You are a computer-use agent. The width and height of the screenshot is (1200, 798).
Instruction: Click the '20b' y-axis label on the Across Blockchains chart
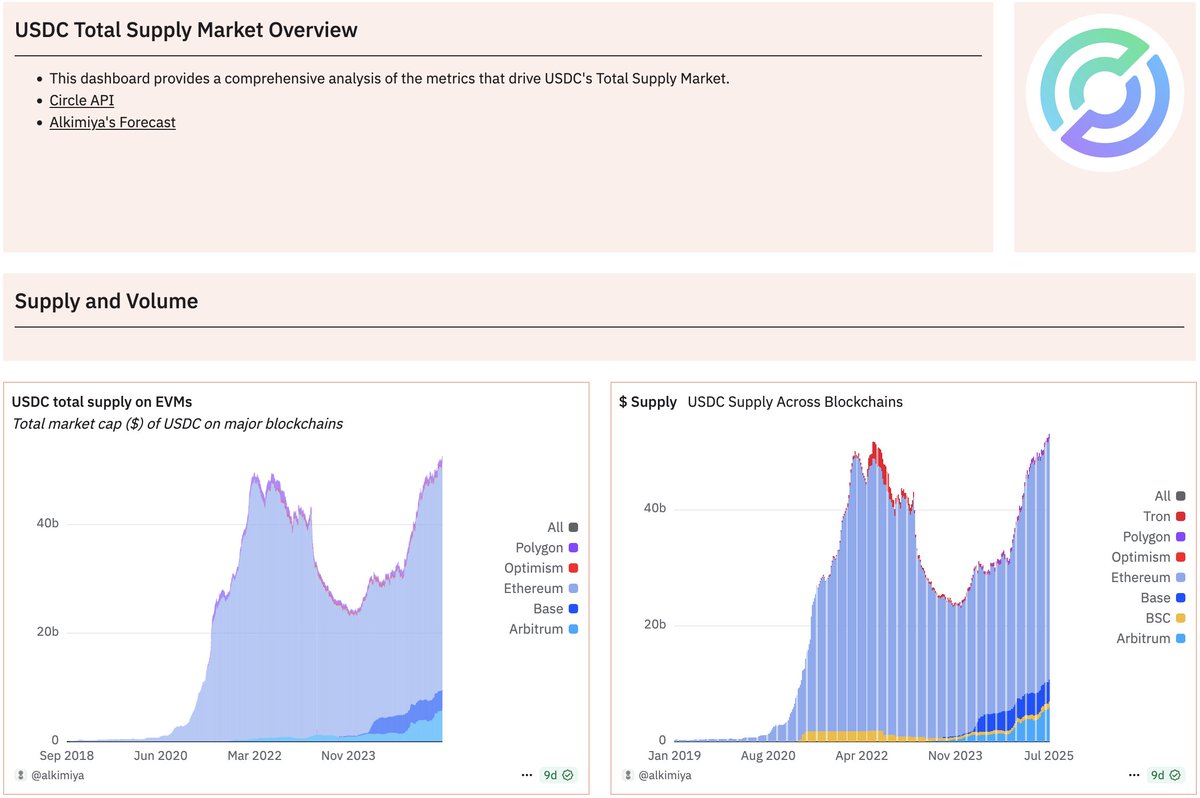click(655, 625)
